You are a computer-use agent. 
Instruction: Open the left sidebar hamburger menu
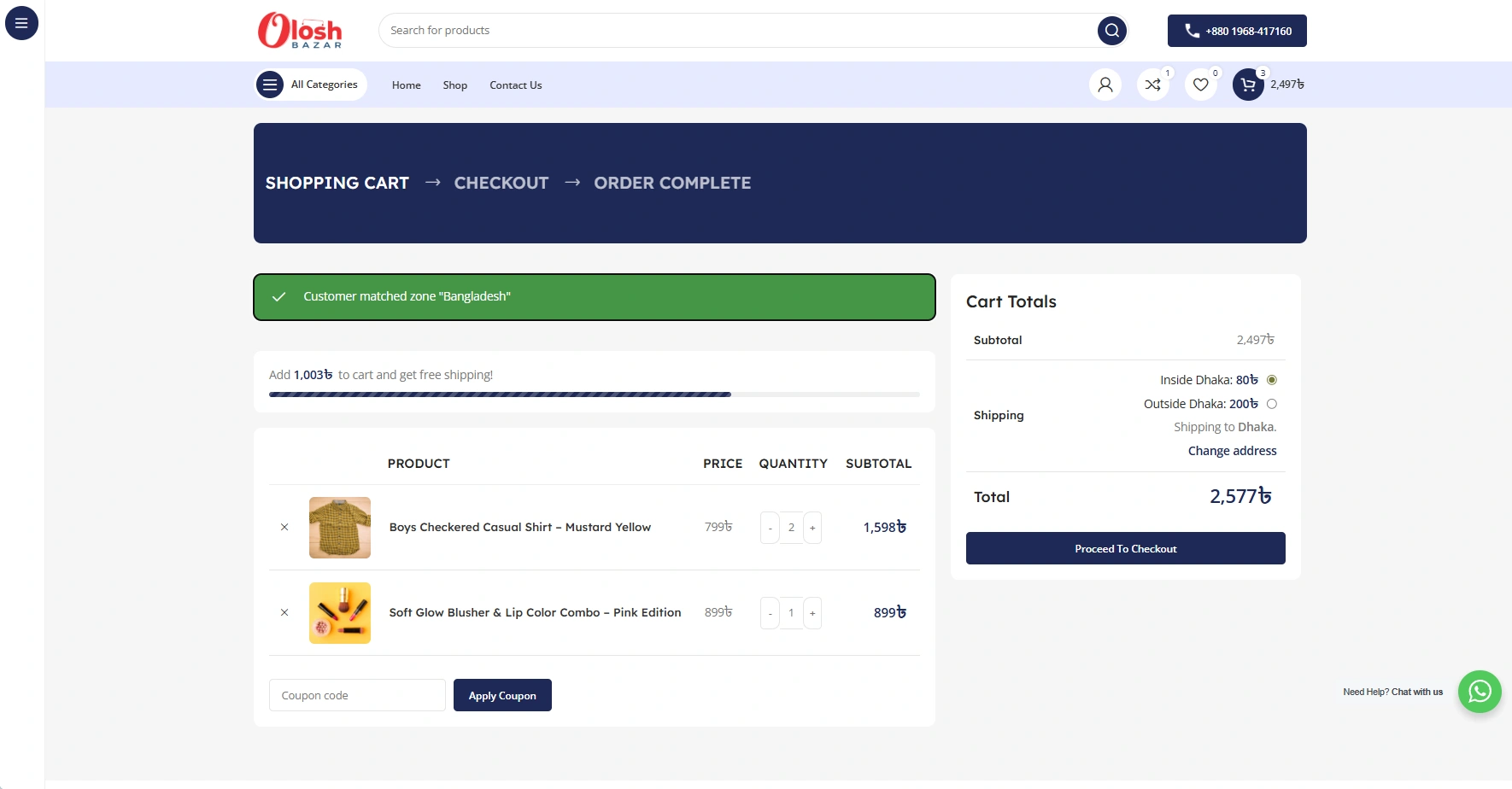[21, 23]
